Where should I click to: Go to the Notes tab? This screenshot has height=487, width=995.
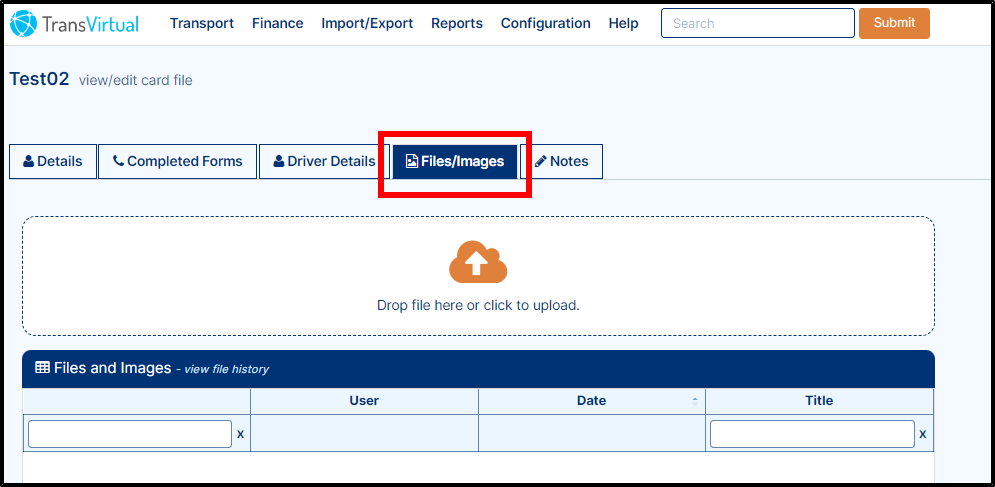coord(562,161)
